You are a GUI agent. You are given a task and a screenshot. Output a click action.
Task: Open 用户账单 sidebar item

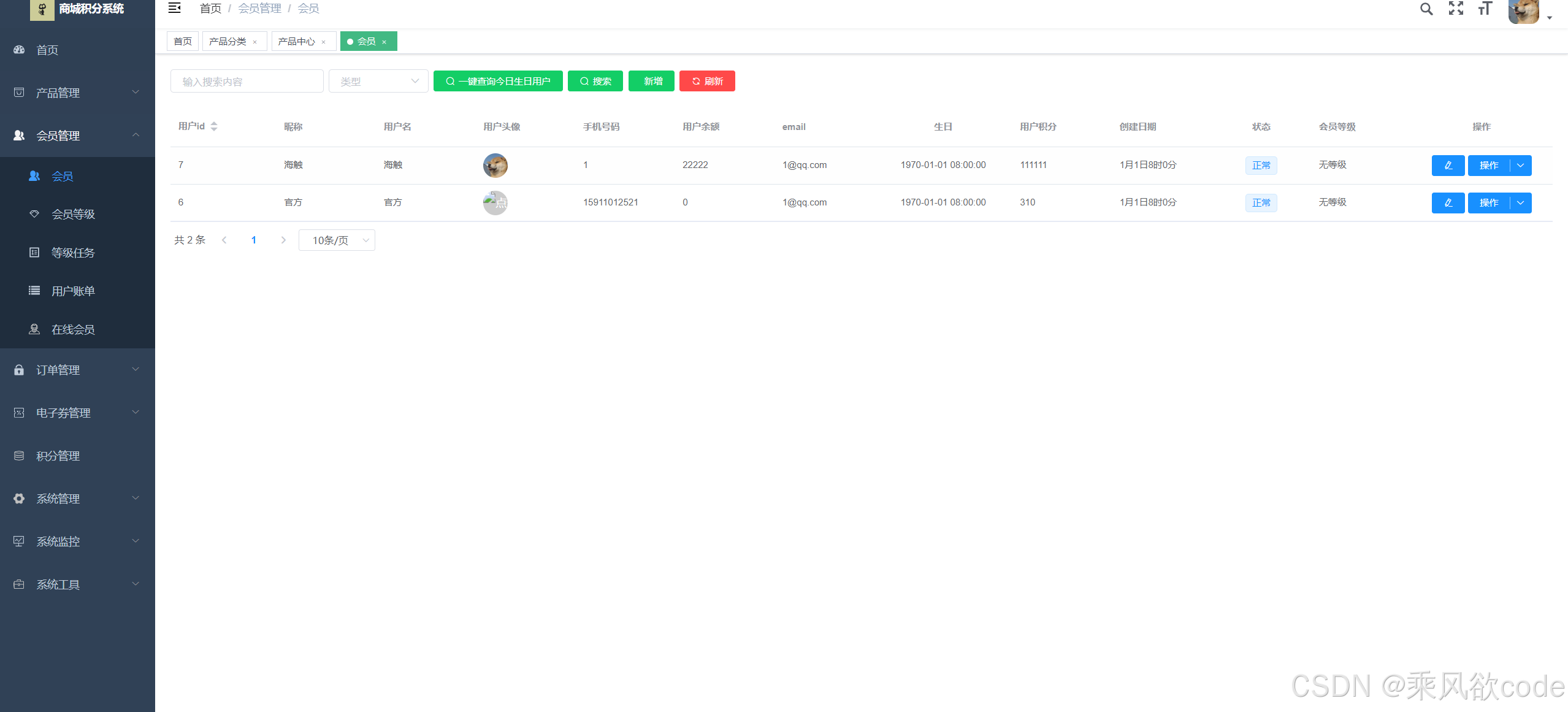[72, 291]
